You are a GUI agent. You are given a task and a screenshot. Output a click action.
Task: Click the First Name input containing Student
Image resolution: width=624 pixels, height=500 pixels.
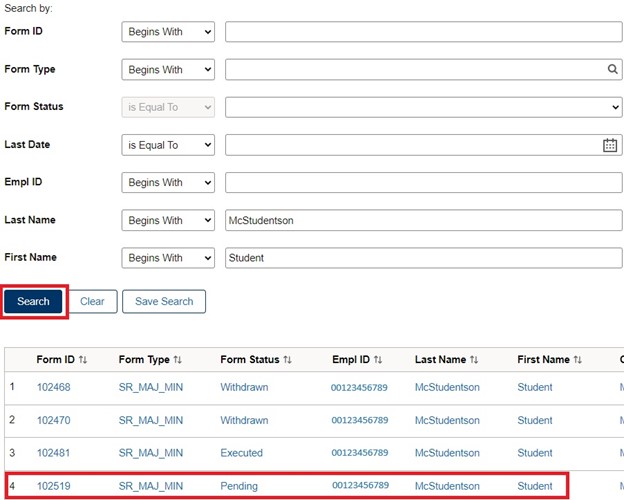(x=423, y=258)
